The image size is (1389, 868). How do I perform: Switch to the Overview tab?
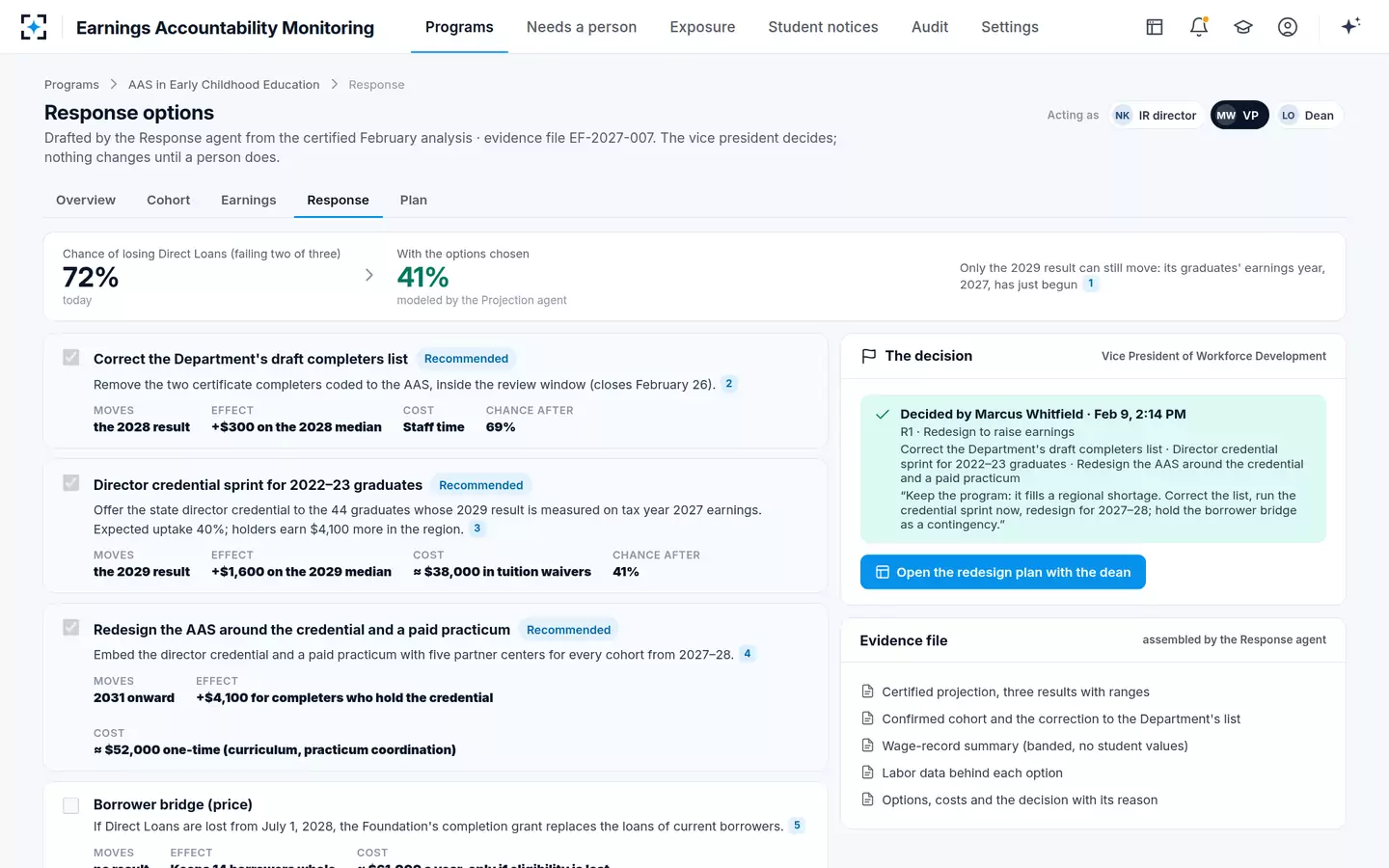click(86, 201)
